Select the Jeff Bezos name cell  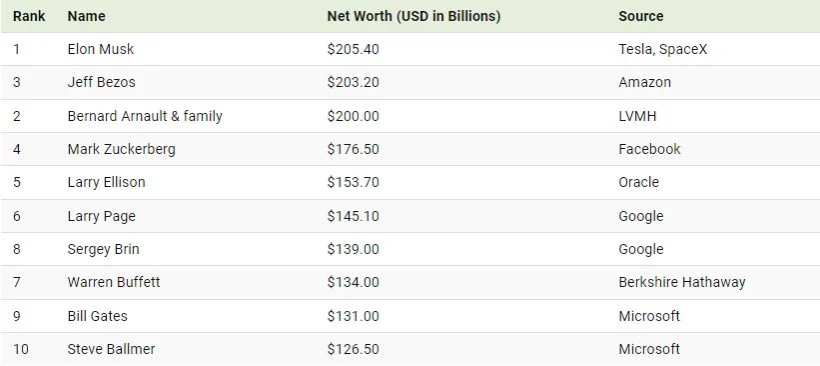(x=101, y=82)
